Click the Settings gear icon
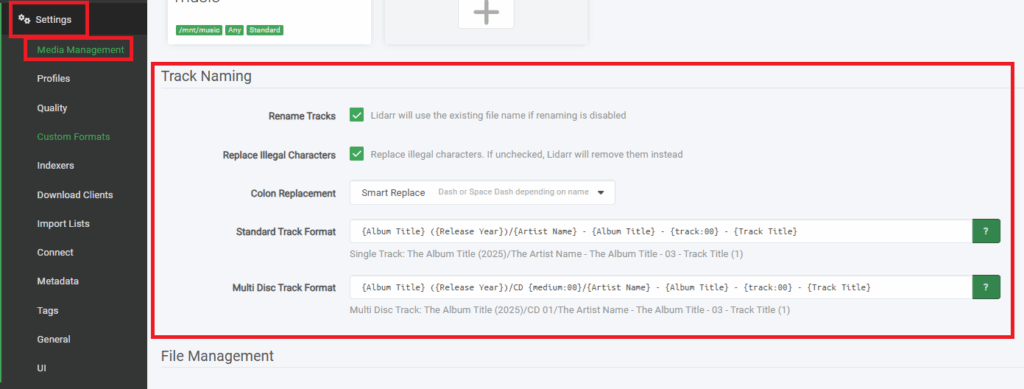The height and width of the screenshot is (389, 1024). [x=24, y=19]
